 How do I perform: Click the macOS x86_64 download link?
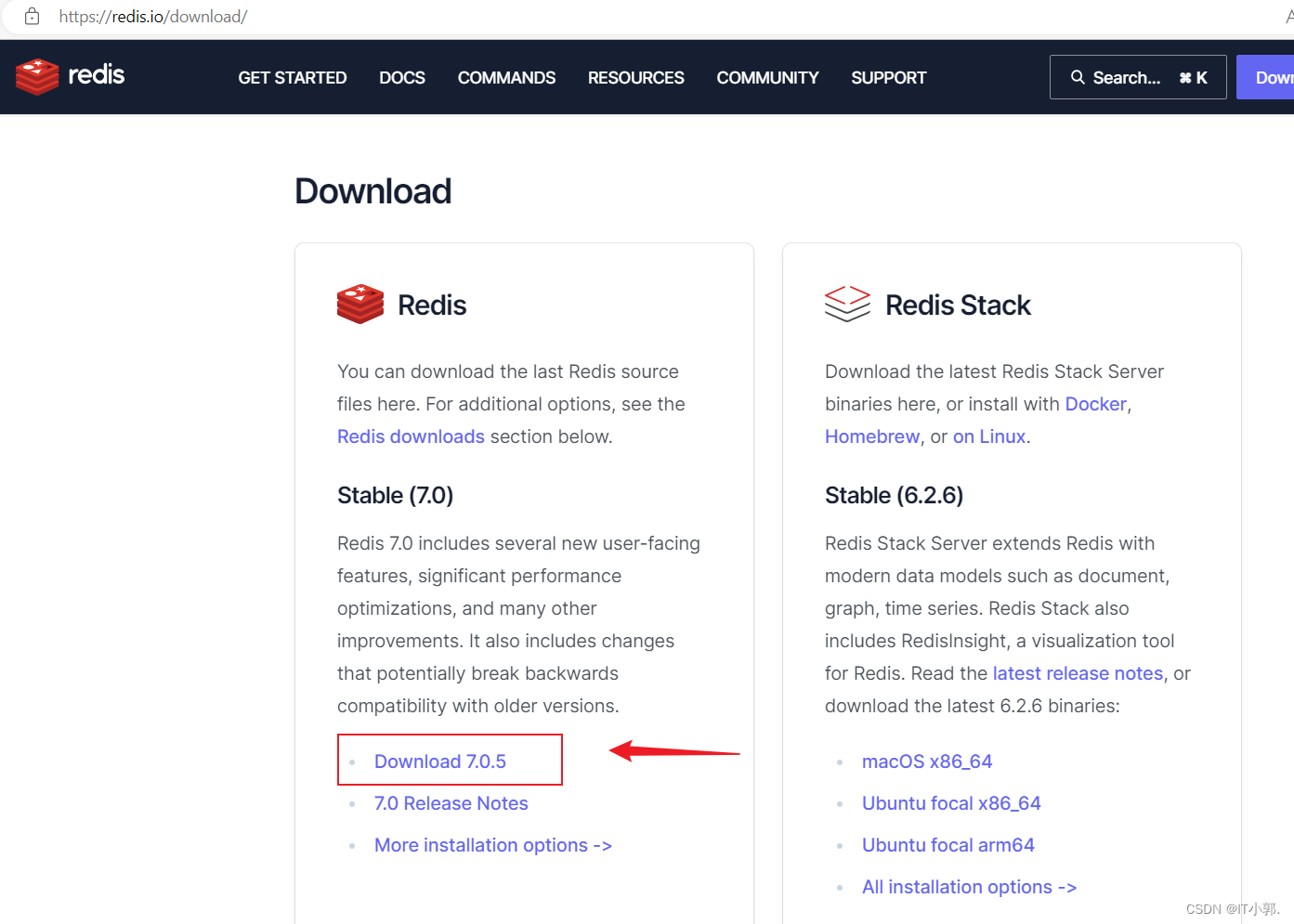tap(926, 761)
